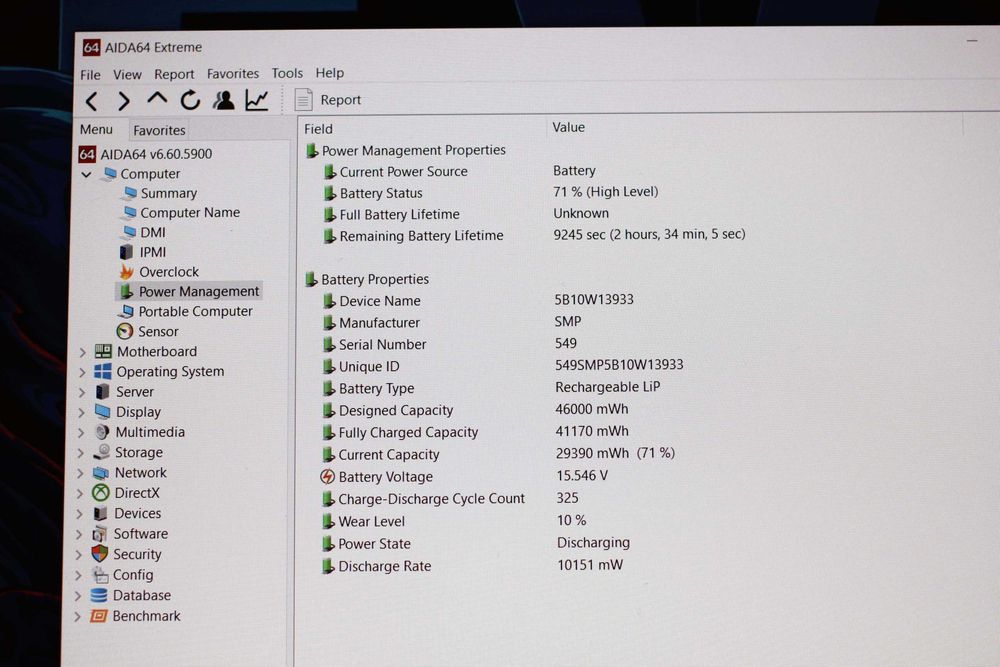Expand the Devices node chevron
Screen dimensions: 1000x667
tap(79, 514)
